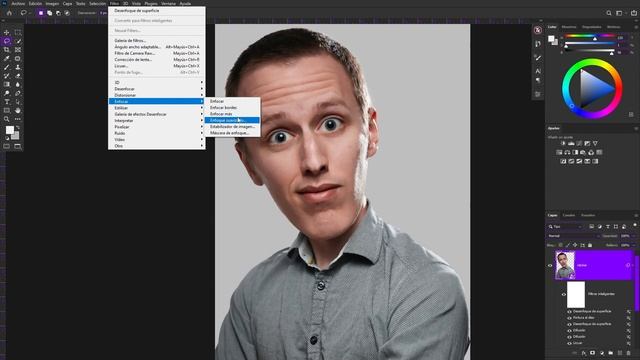Open the Share icon at top right
This screenshot has height=360, width=640.
pos(634,13)
